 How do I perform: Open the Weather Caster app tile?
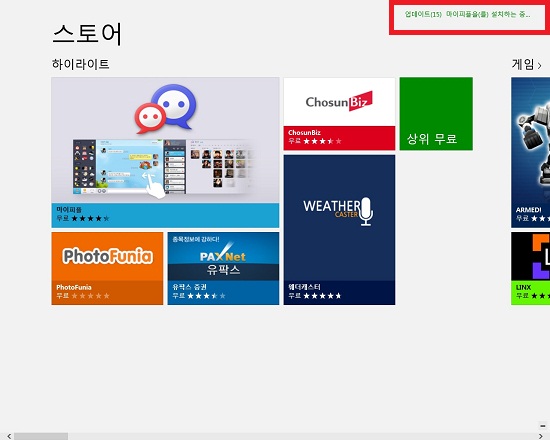pyautogui.click(x=339, y=230)
